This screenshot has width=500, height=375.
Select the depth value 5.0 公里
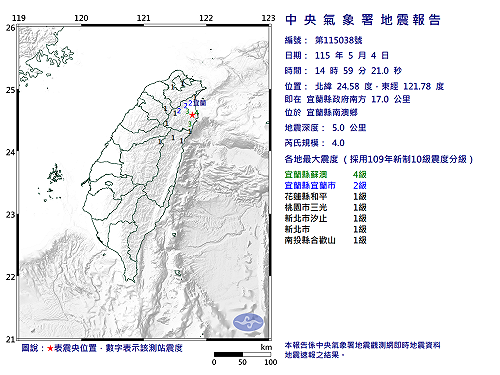pos(349,128)
